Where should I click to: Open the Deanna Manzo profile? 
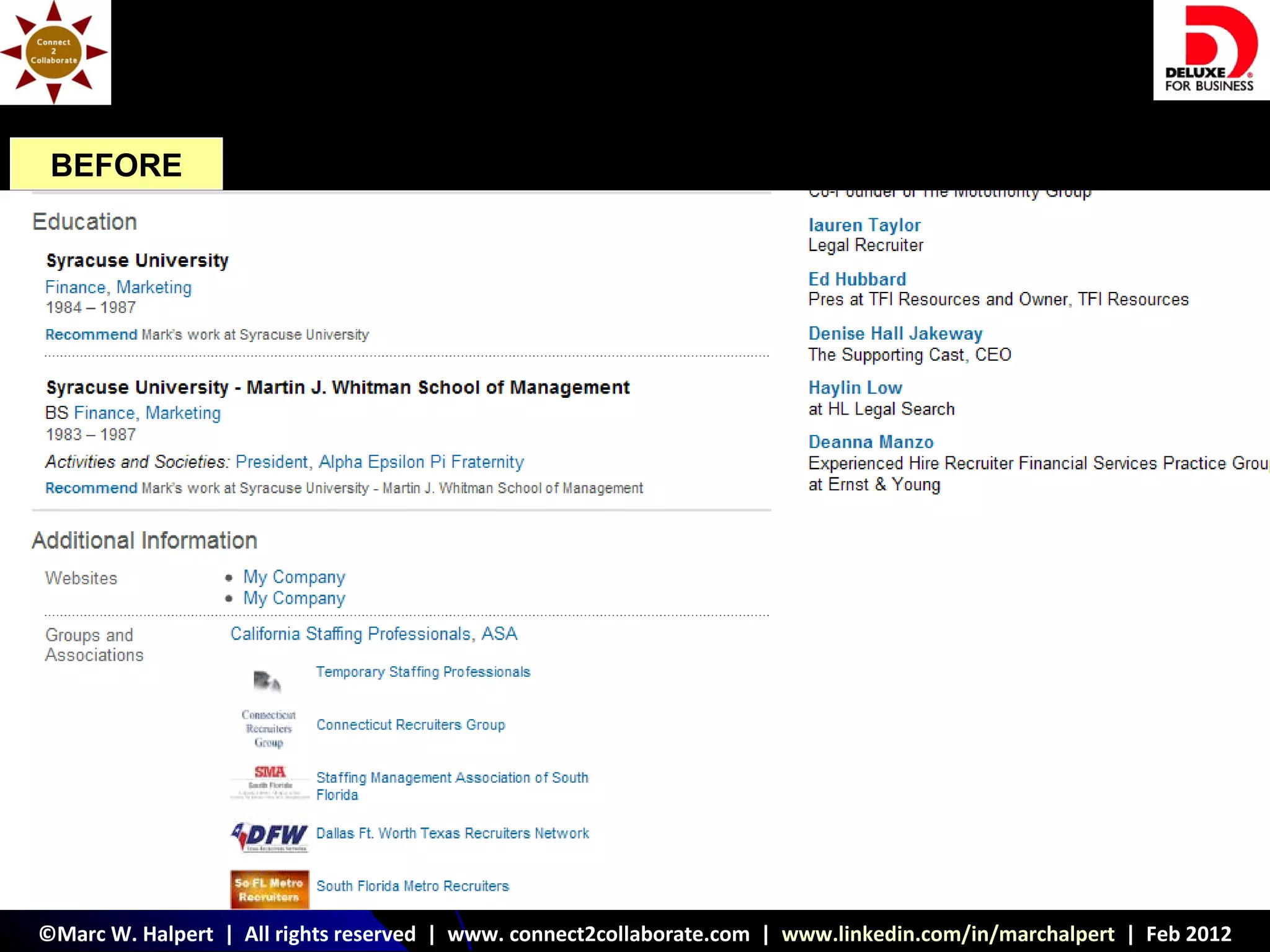click(870, 442)
